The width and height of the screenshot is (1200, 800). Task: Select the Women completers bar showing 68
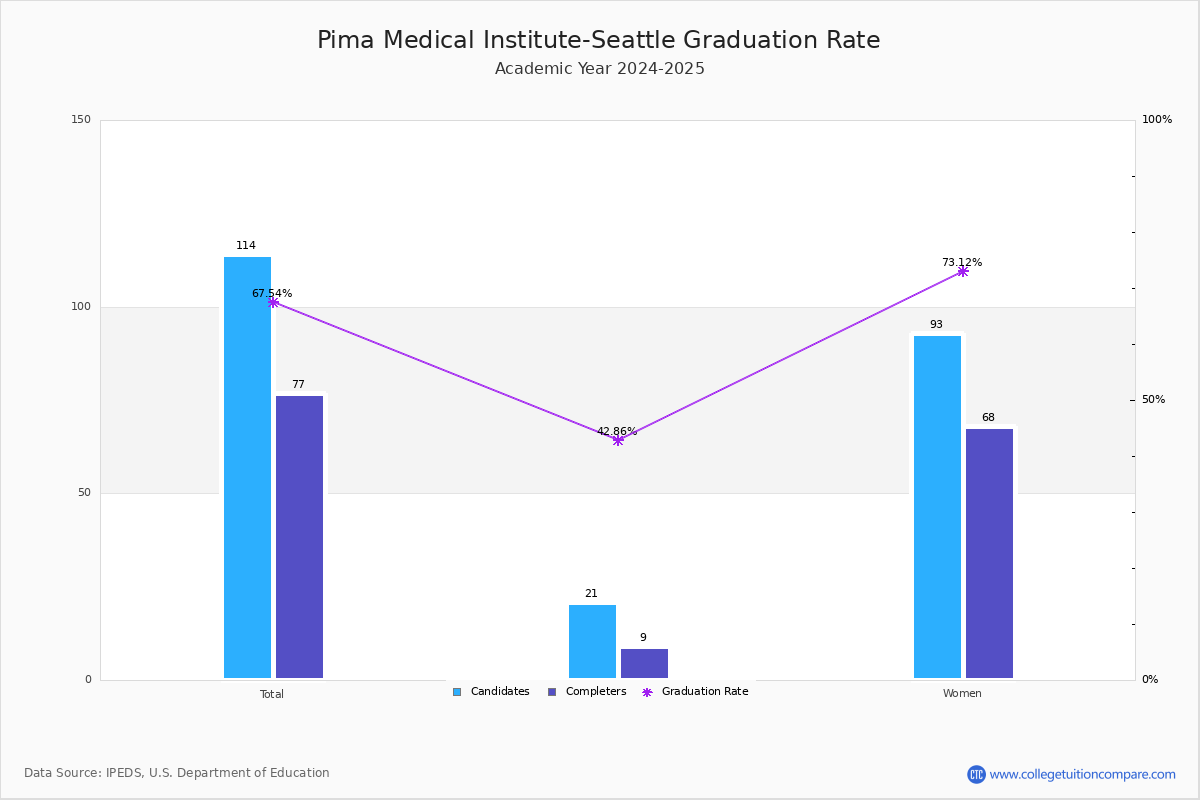[x=989, y=553]
